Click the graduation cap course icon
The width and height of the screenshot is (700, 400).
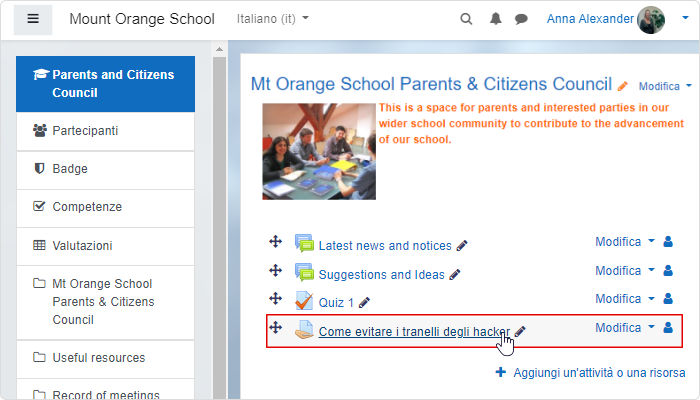41,75
